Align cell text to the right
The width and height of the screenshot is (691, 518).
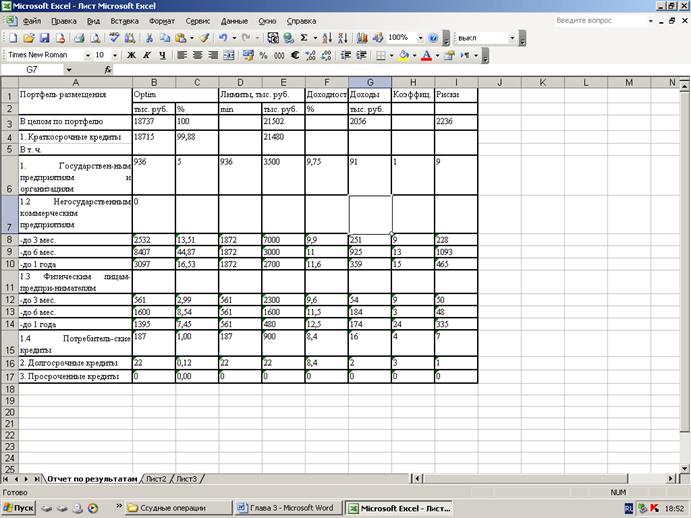(213, 55)
